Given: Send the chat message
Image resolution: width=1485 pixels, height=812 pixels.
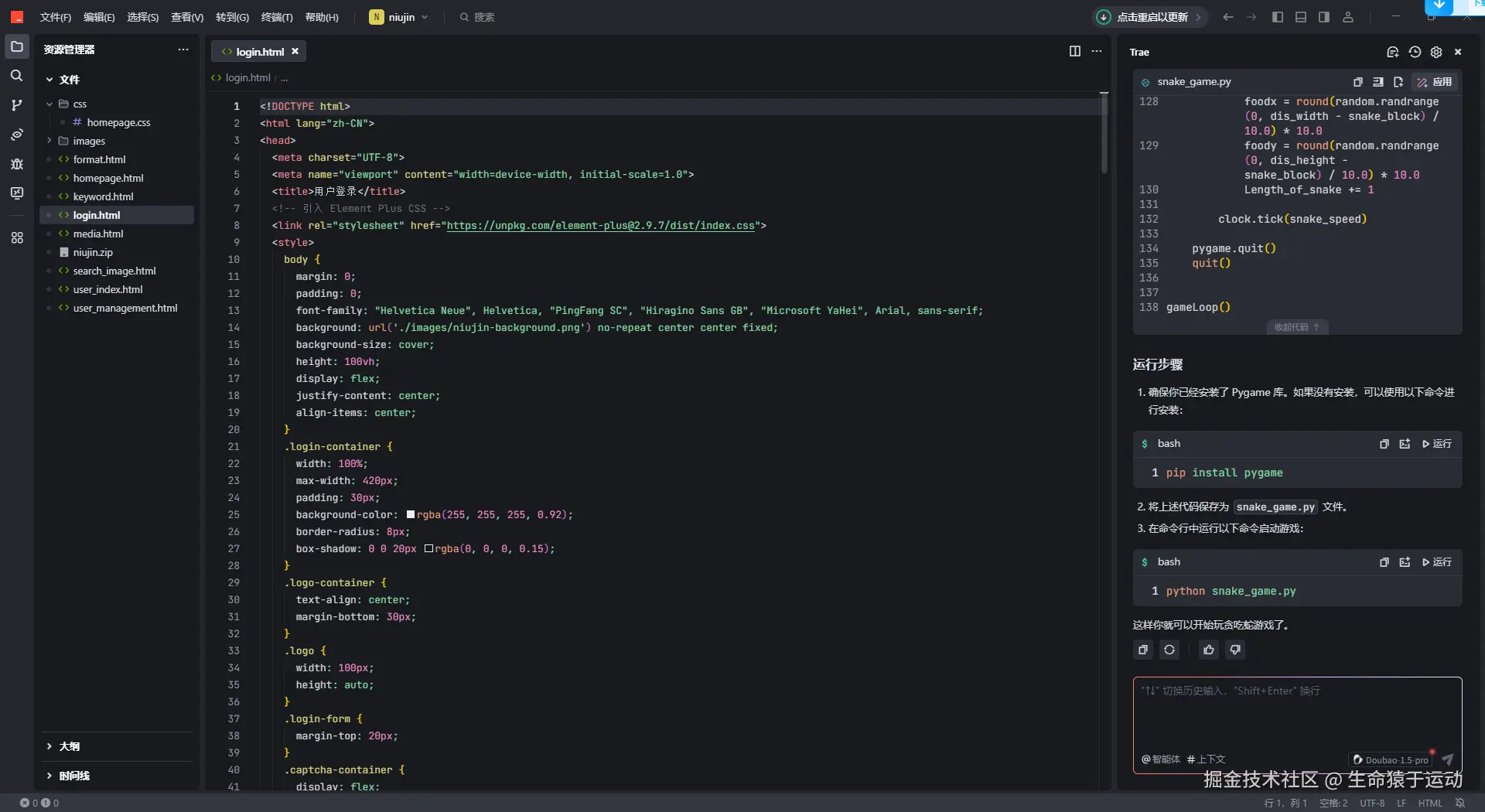Looking at the screenshot, I should [1447, 759].
